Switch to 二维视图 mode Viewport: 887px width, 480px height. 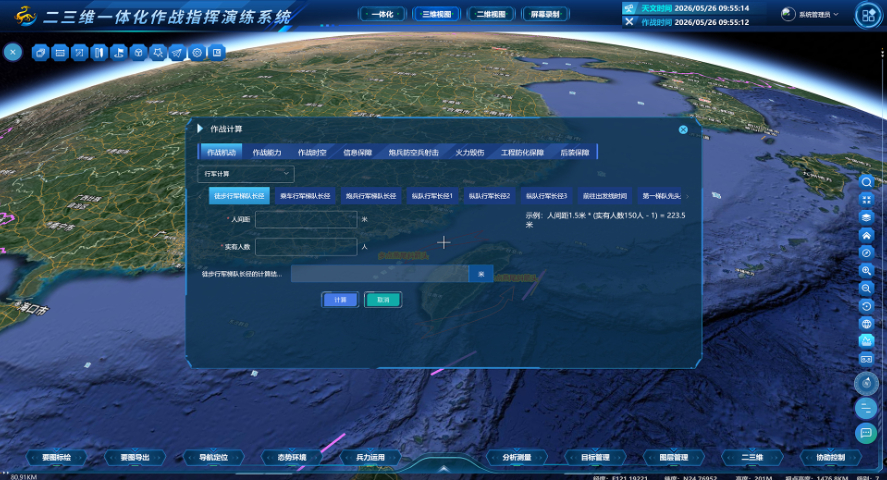(x=490, y=14)
